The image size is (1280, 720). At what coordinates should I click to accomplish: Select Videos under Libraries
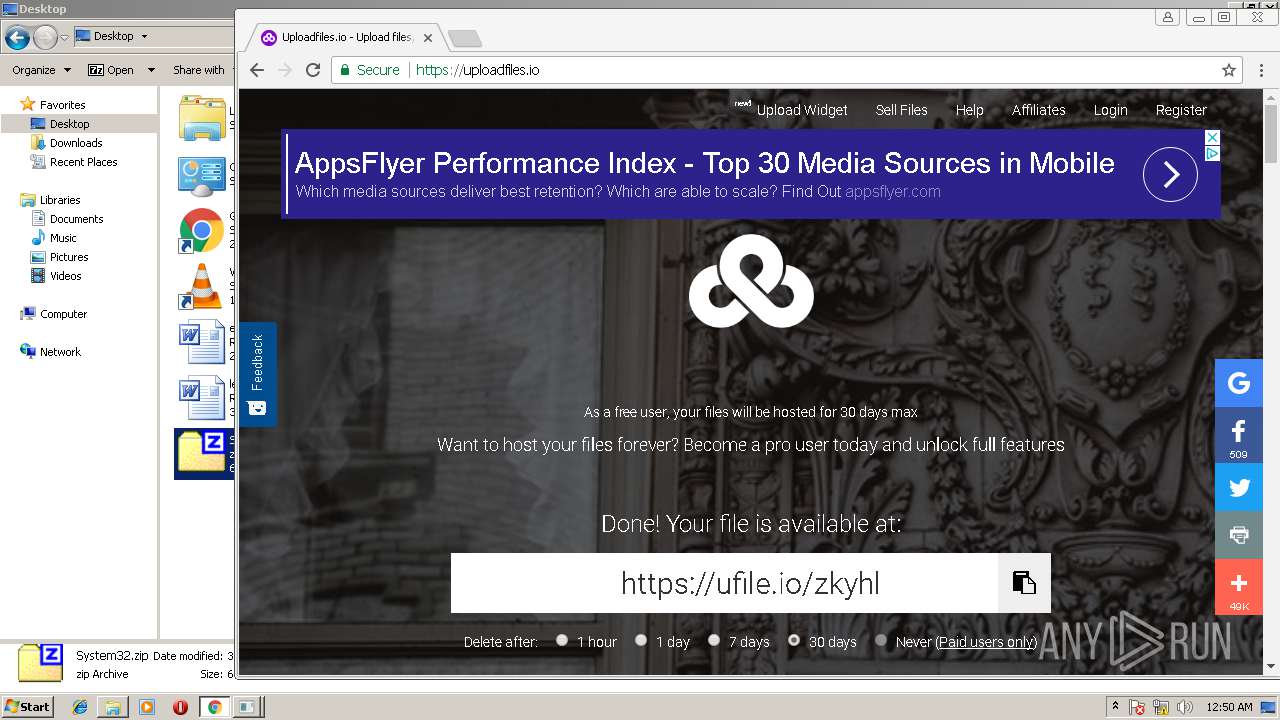click(x=66, y=276)
